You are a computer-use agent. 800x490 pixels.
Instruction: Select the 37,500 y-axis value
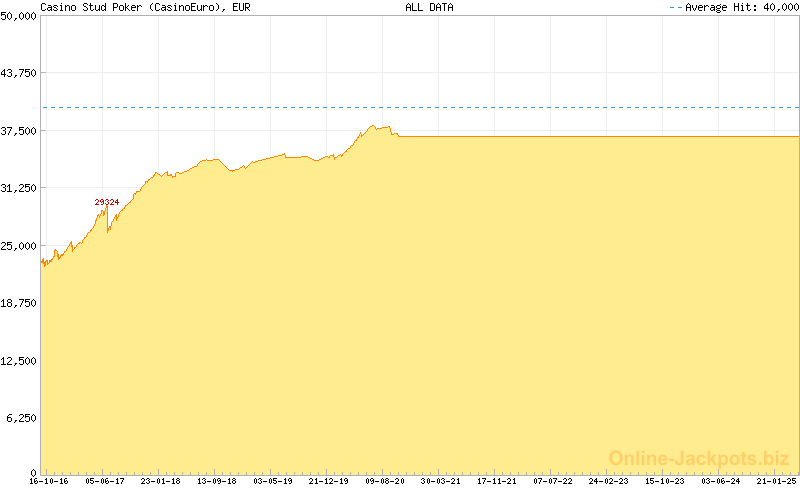(19, 130)
